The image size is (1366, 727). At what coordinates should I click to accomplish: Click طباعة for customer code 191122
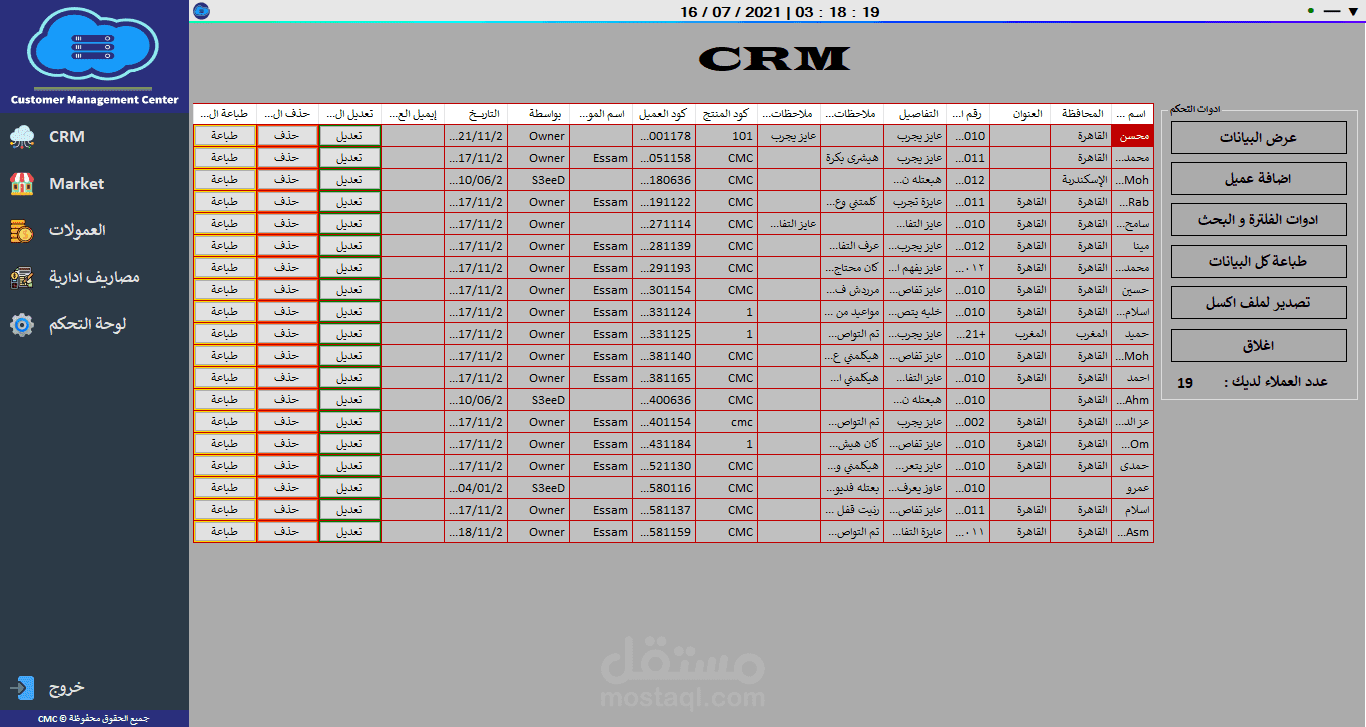click(x=225, y=202)
